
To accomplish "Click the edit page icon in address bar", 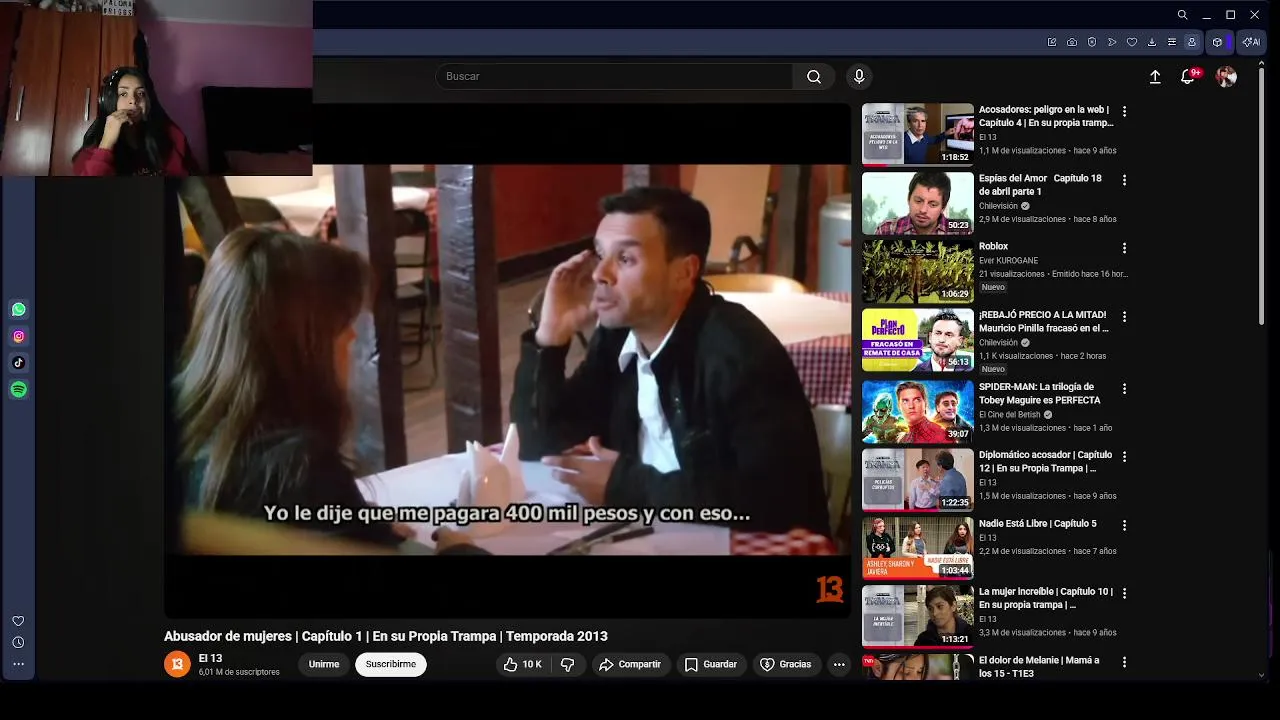I will coord(1052,42).
